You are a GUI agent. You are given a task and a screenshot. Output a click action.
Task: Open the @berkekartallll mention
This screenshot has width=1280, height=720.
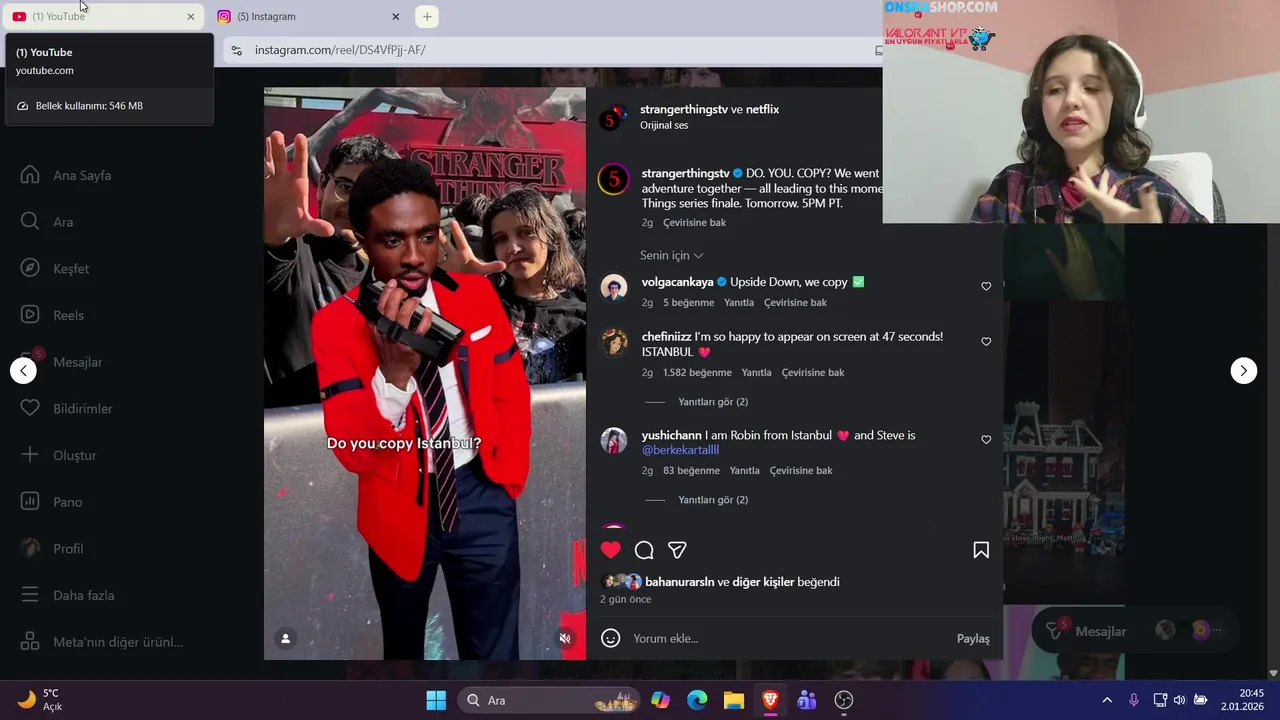coord(680,450)
